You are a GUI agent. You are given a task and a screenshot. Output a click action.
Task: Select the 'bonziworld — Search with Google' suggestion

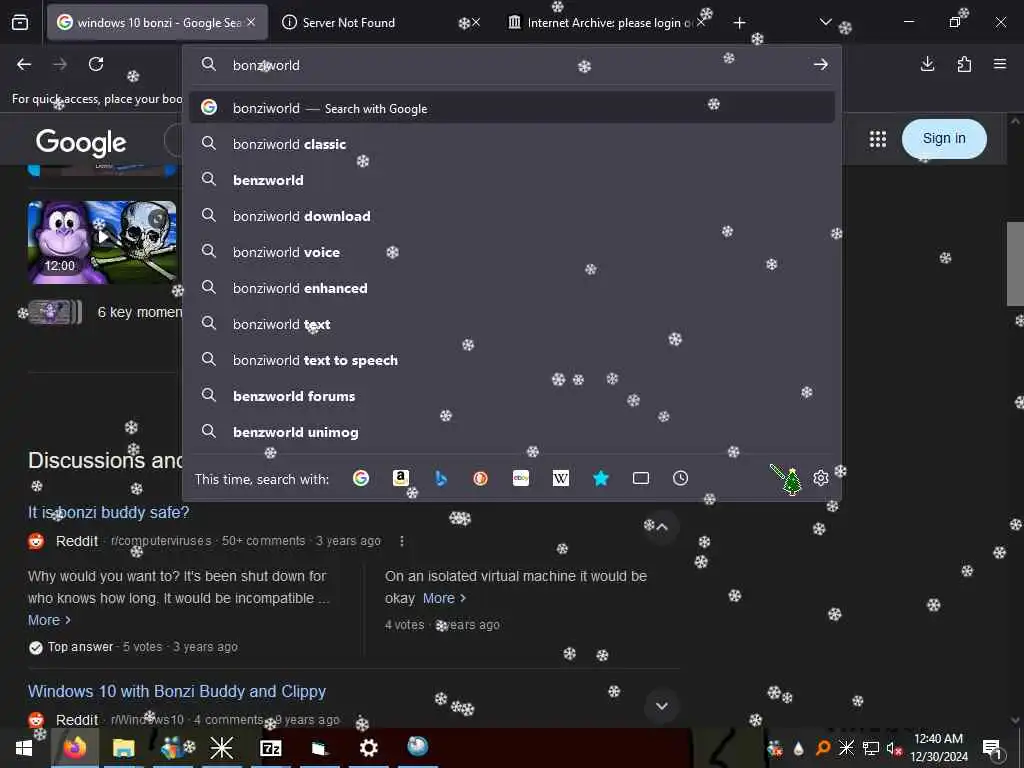[511, 108]
